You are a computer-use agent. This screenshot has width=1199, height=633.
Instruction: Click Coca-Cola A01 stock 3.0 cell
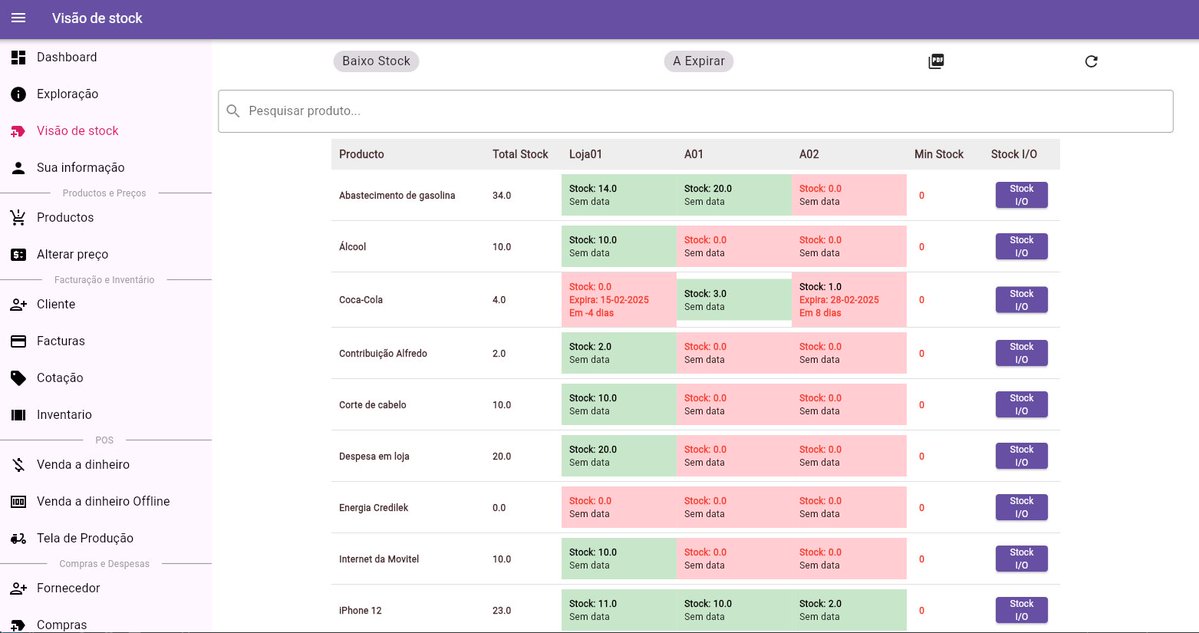click(734, 300)
